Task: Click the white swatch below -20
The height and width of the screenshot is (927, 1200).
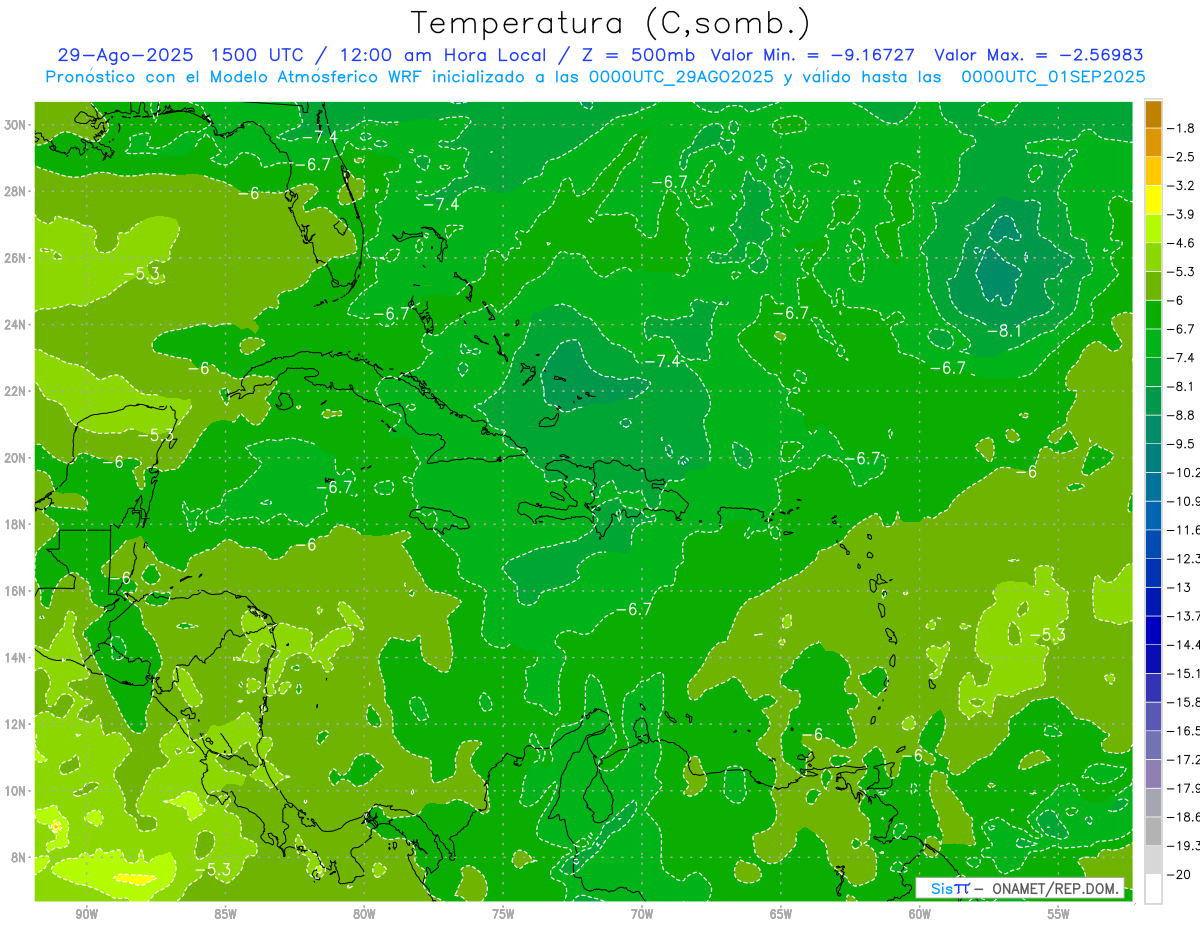Action: pos(1153,888)
